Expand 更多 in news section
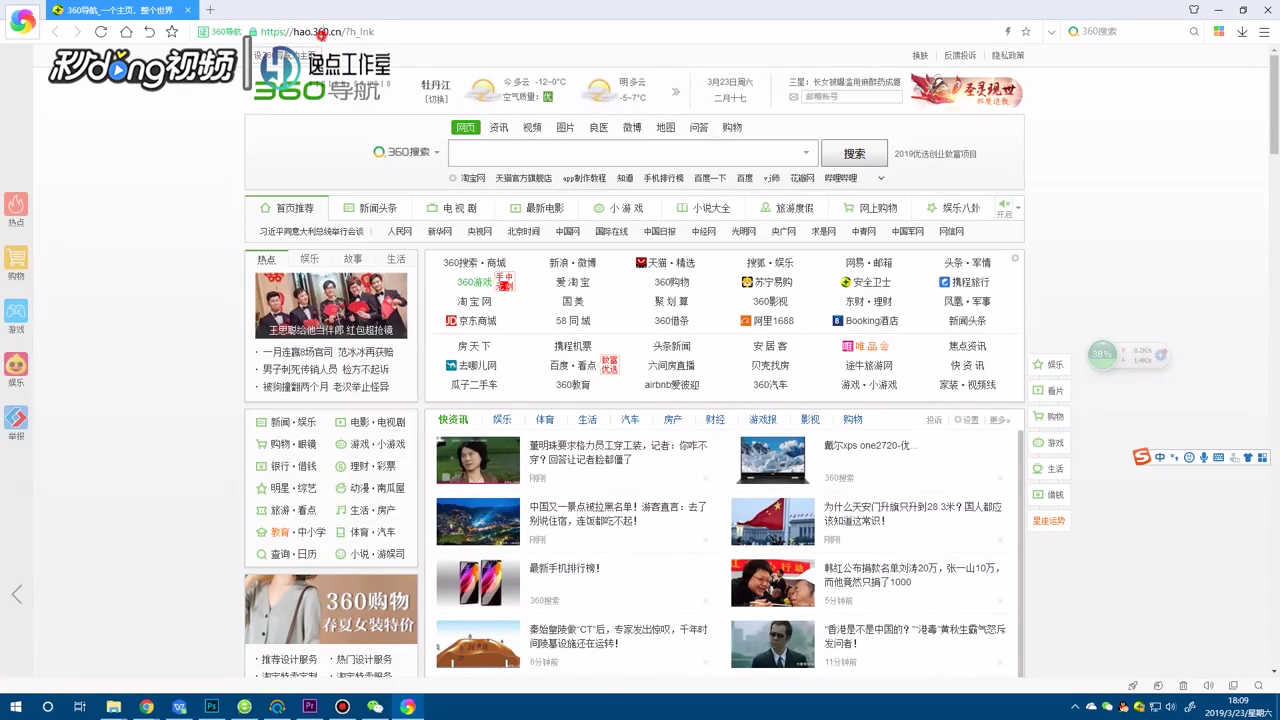The width and height of the screenshot is (1280, 720). (999, 420)
